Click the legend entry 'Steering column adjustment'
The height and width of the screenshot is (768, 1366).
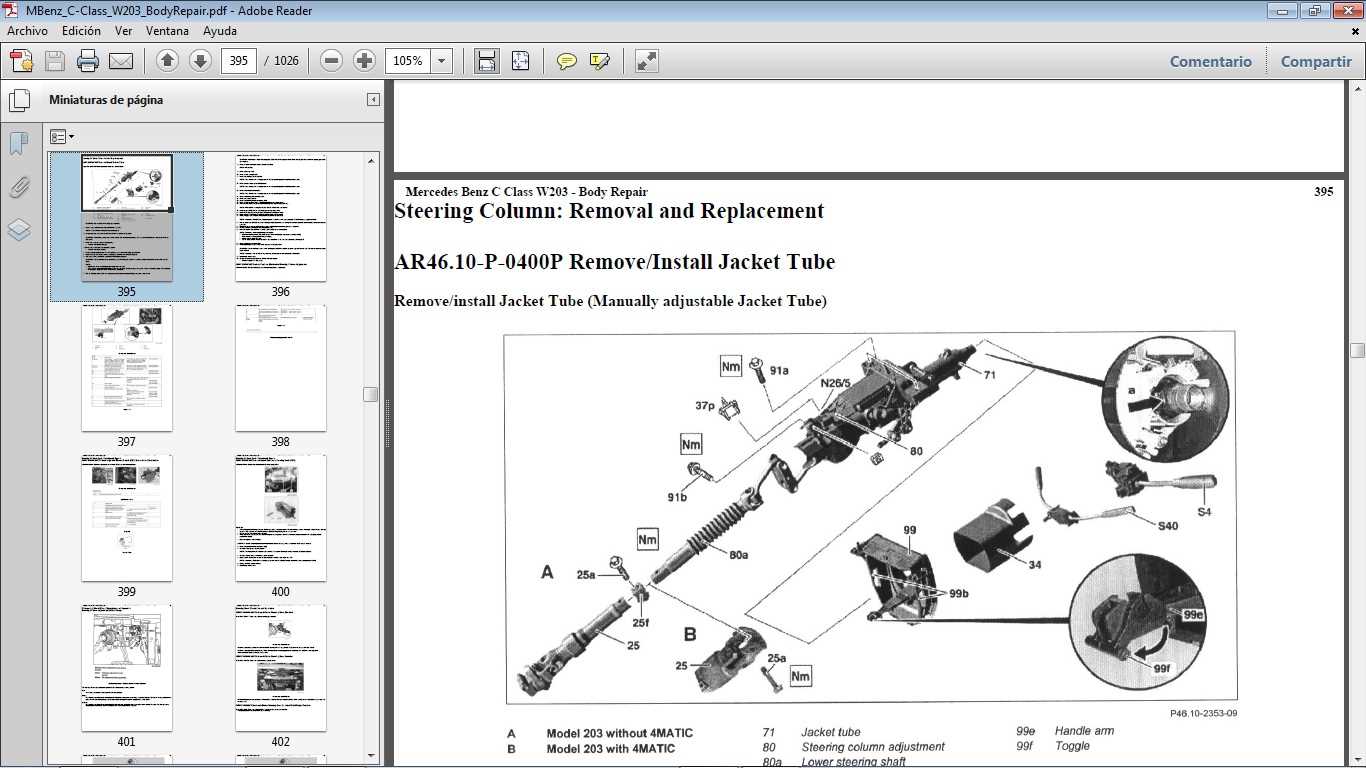[873, 747]
